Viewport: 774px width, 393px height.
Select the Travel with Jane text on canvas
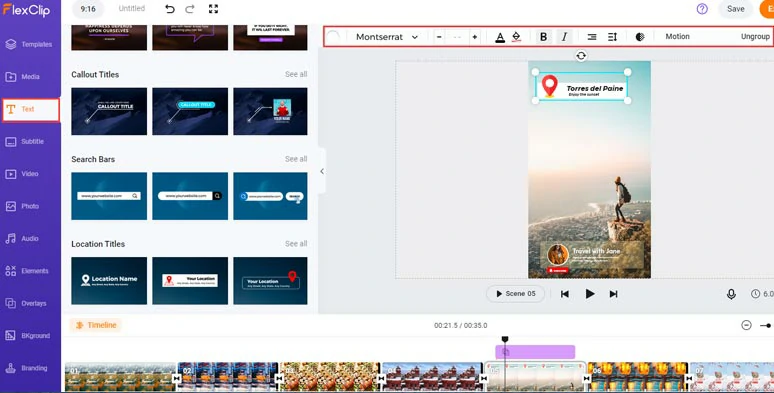pyautogui.click(x=596, y=251)
